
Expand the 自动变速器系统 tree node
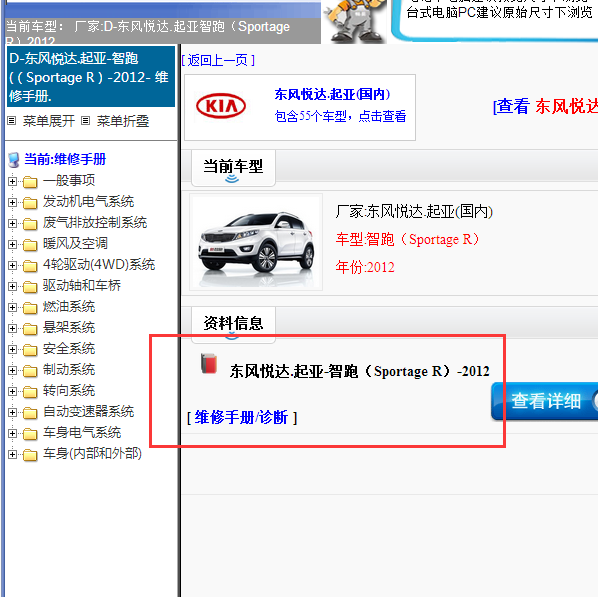click(12, 412)
